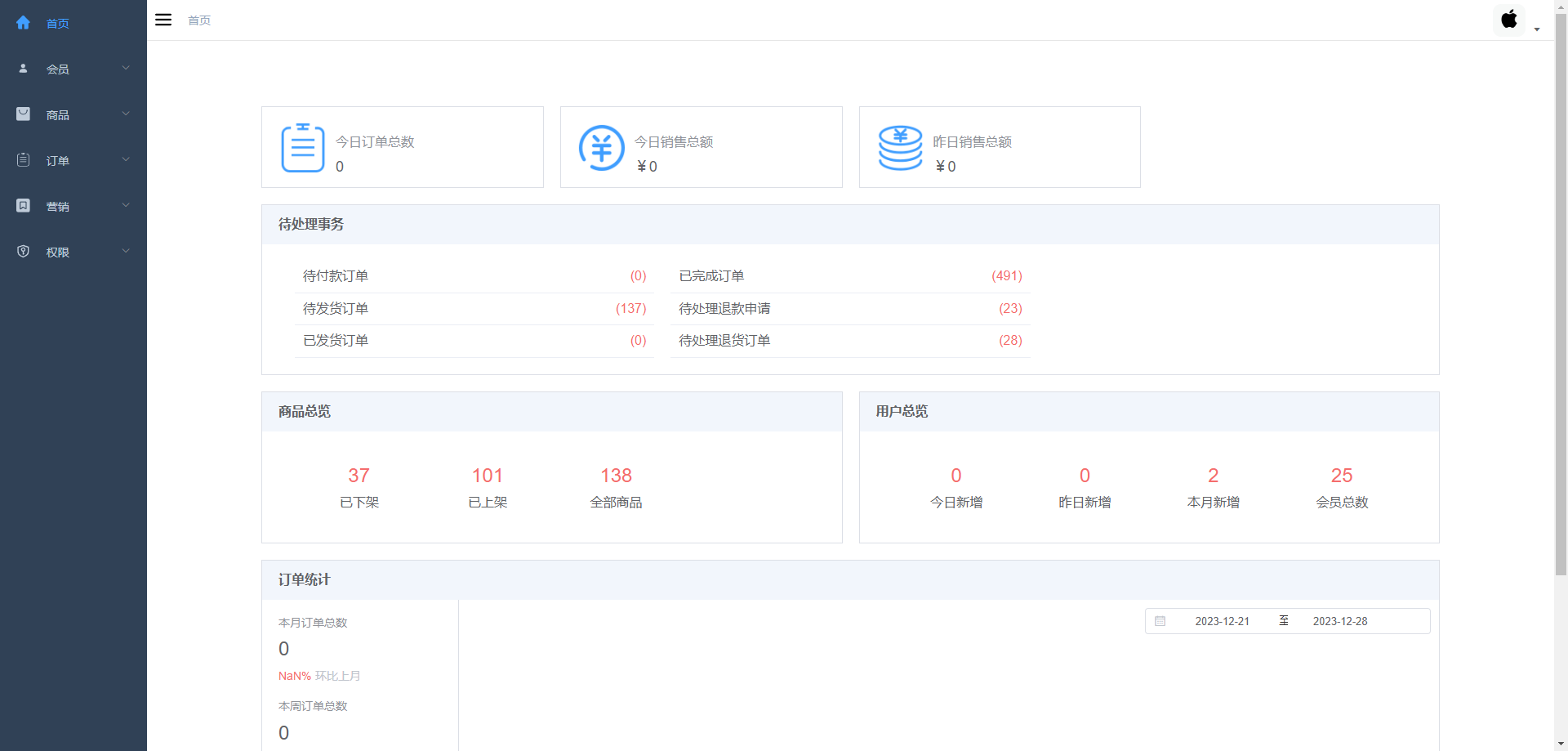Click the Apple avatar in top bar
The height and width of the screenshot is (751, 1568).
[1509, 20]
